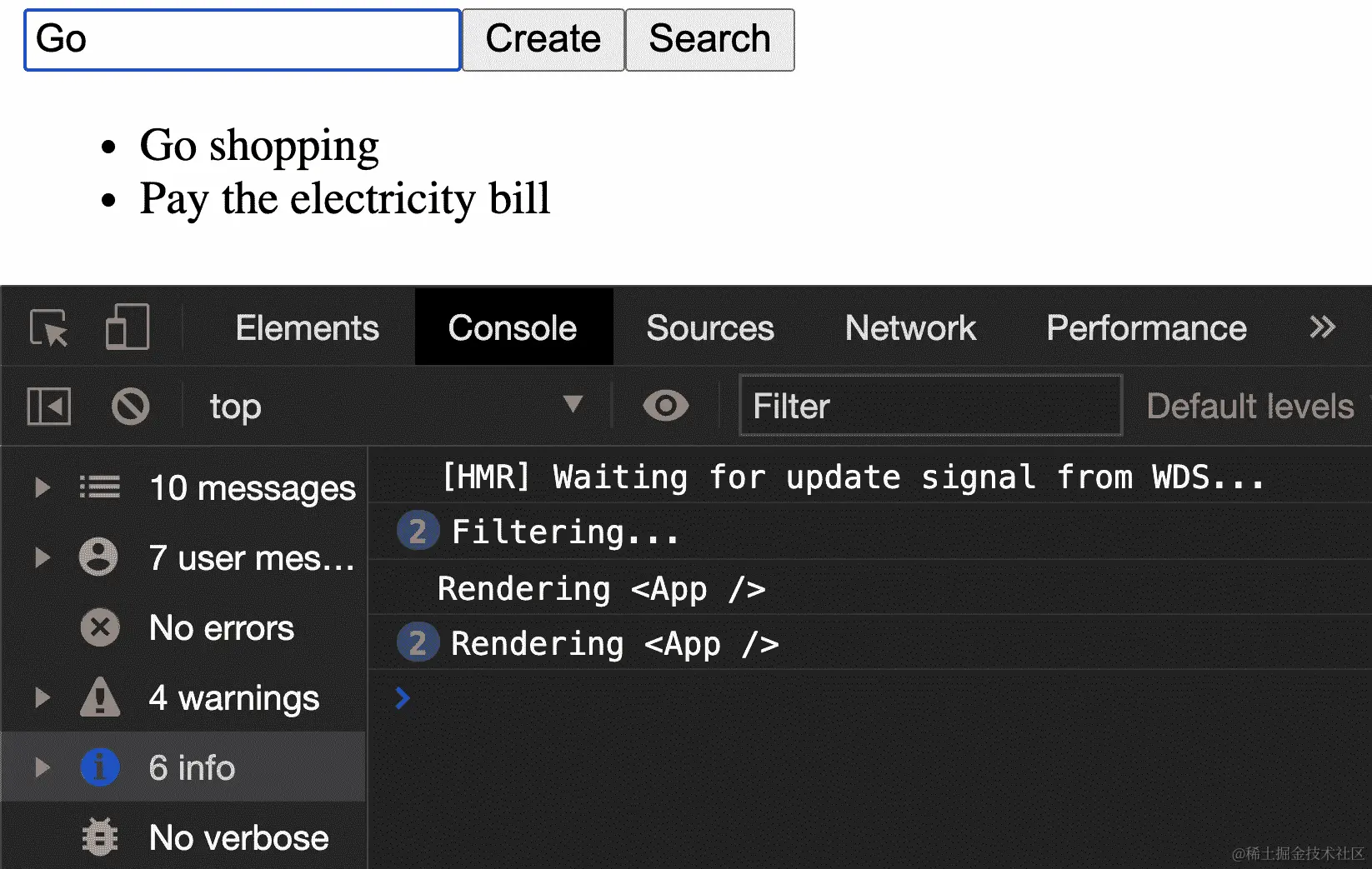Click the user messages avatar icon
Viewport: 1372px width, 869px height.
click(x=98, y=557)
